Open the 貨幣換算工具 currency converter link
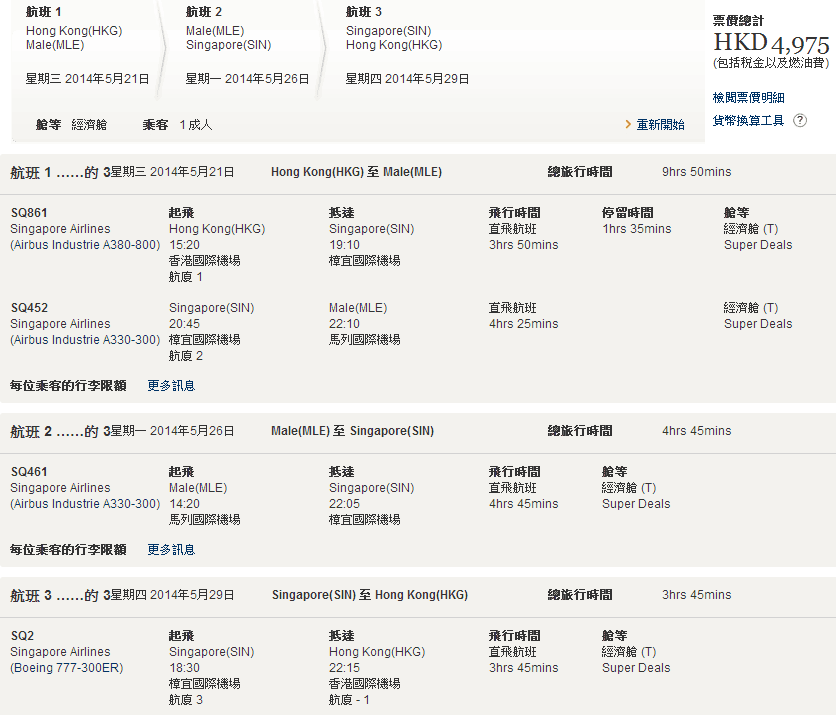The width and height of the screenshot is (836, 715). (748, 121)
